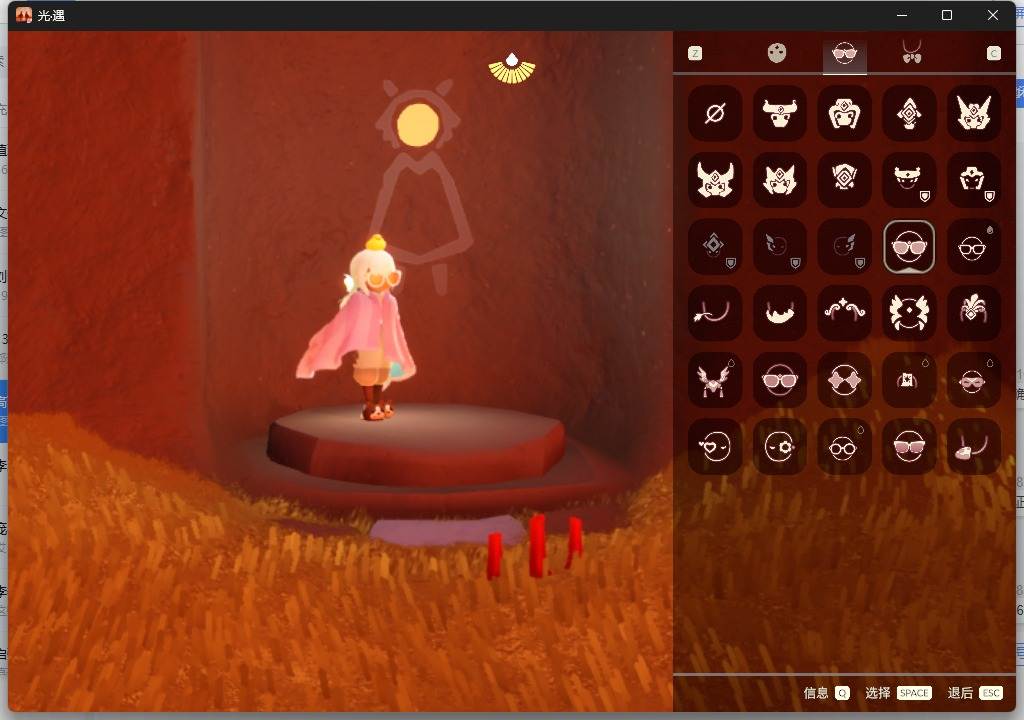Choose the smiling crowned mask with shield badge
This screenshot has height=720, width=1024.
(909, 180)
